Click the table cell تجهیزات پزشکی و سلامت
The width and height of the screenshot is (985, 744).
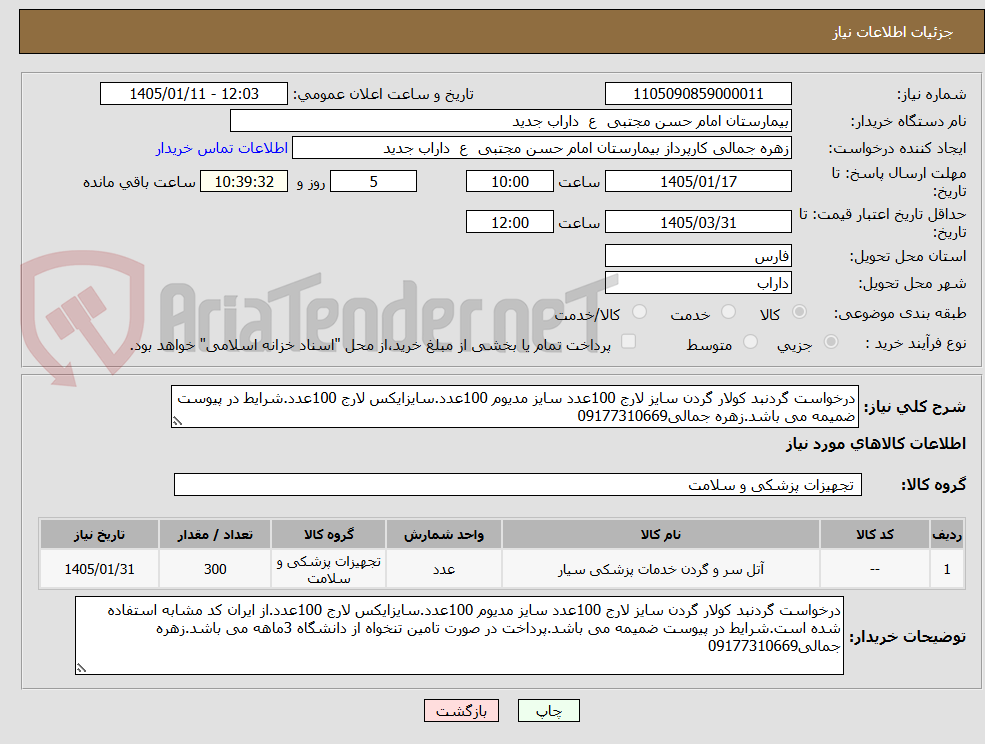click(x=329, y=569)
